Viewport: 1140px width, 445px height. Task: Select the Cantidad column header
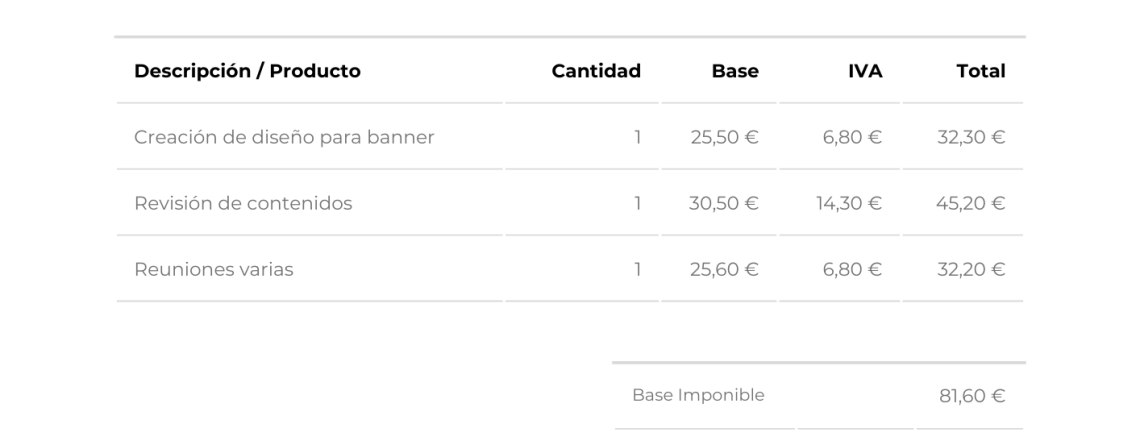coord(596,71)
